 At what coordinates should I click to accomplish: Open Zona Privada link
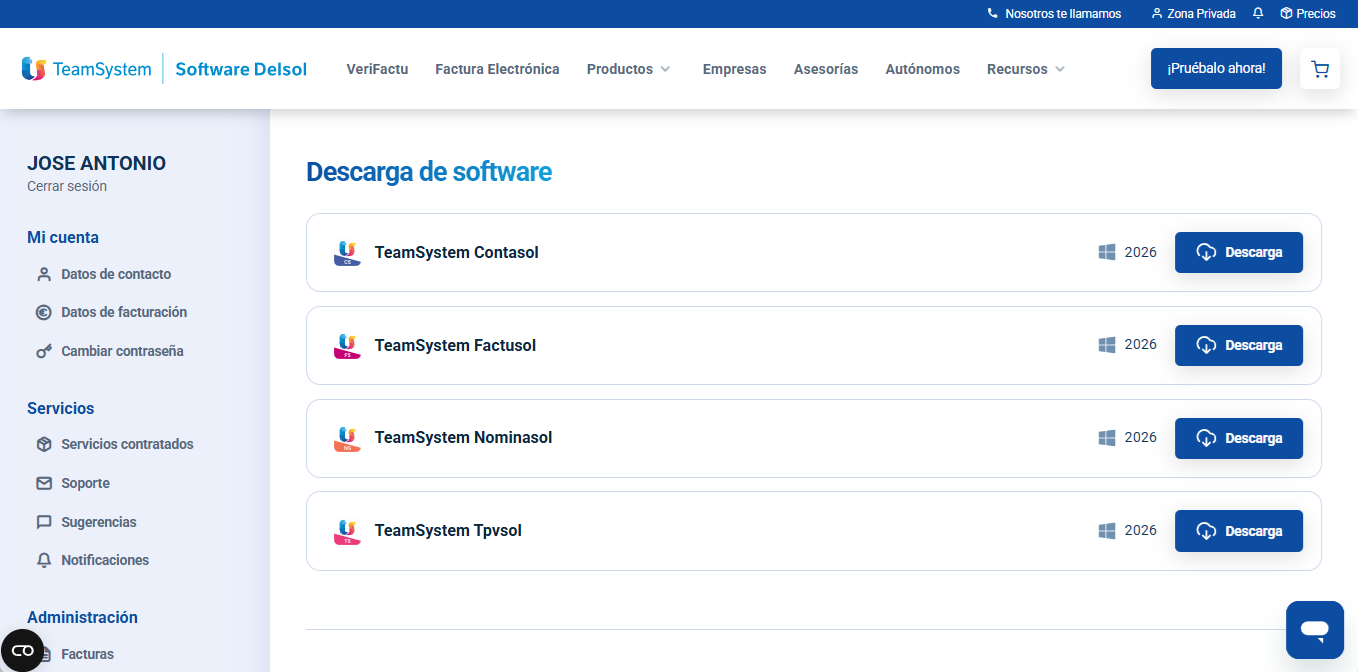click(x=1201, y=14)
